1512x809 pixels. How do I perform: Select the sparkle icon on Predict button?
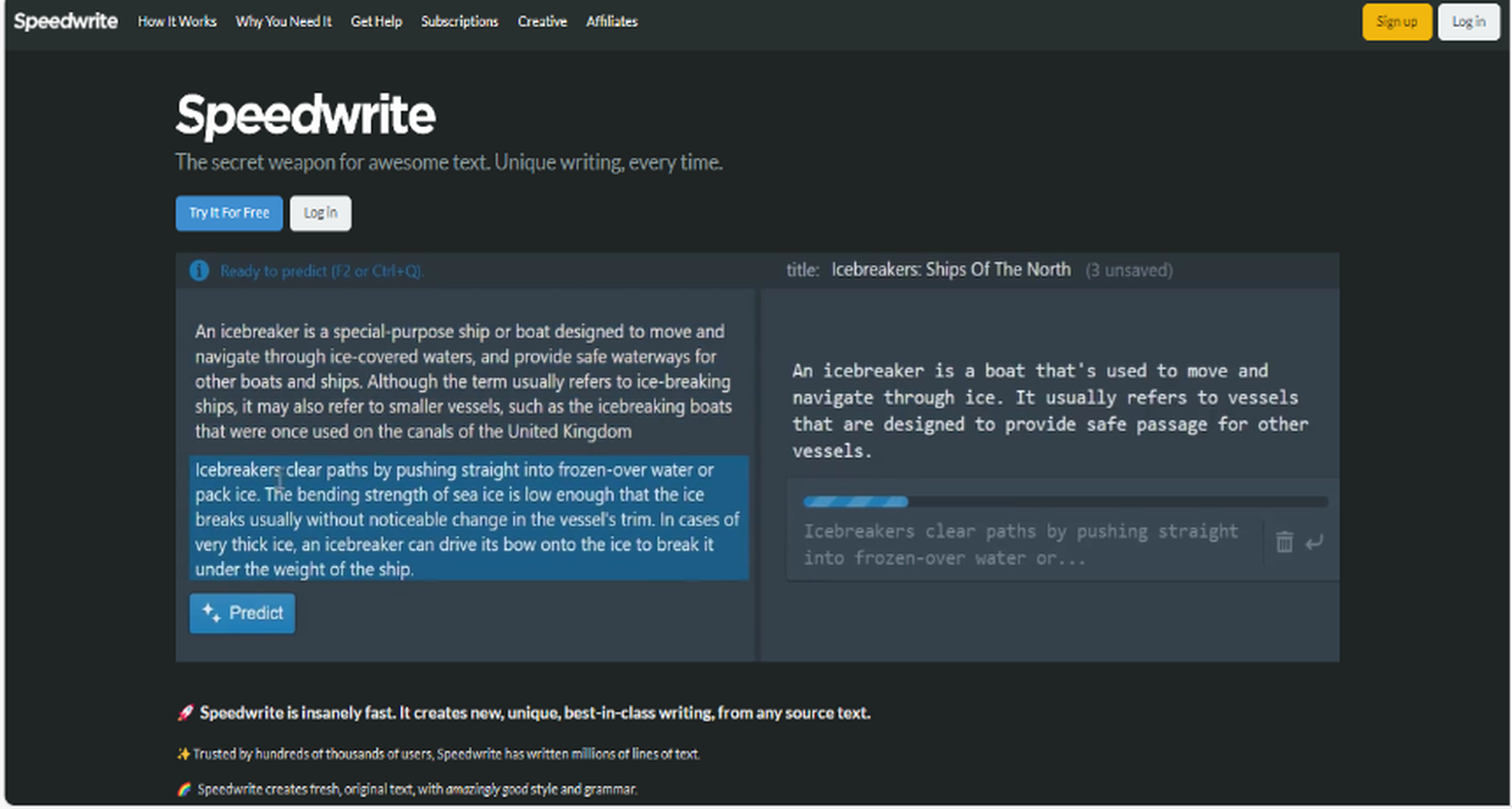coord(211,613)
